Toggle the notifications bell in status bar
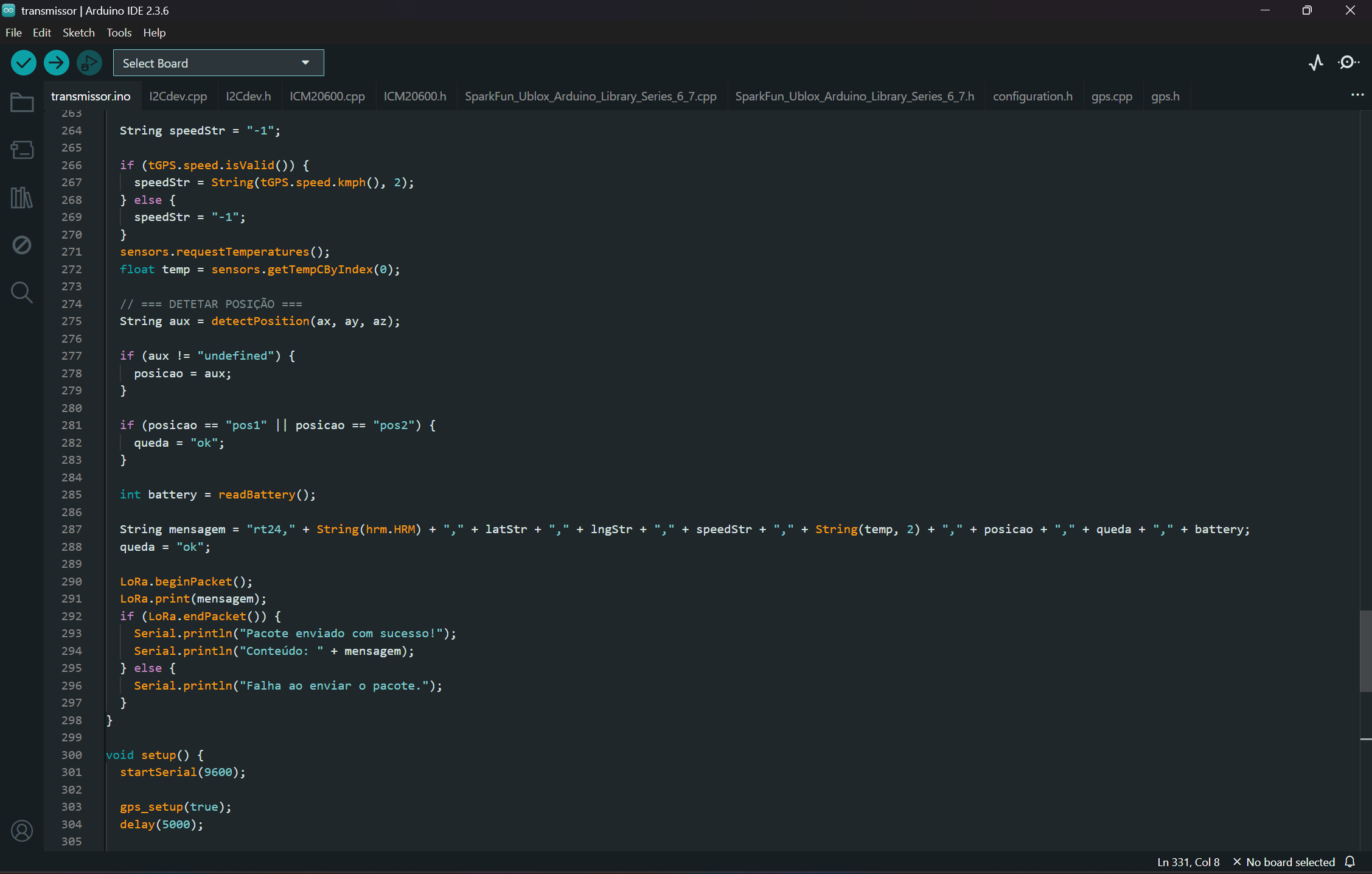1372x874 pixels. point(1350,862)
